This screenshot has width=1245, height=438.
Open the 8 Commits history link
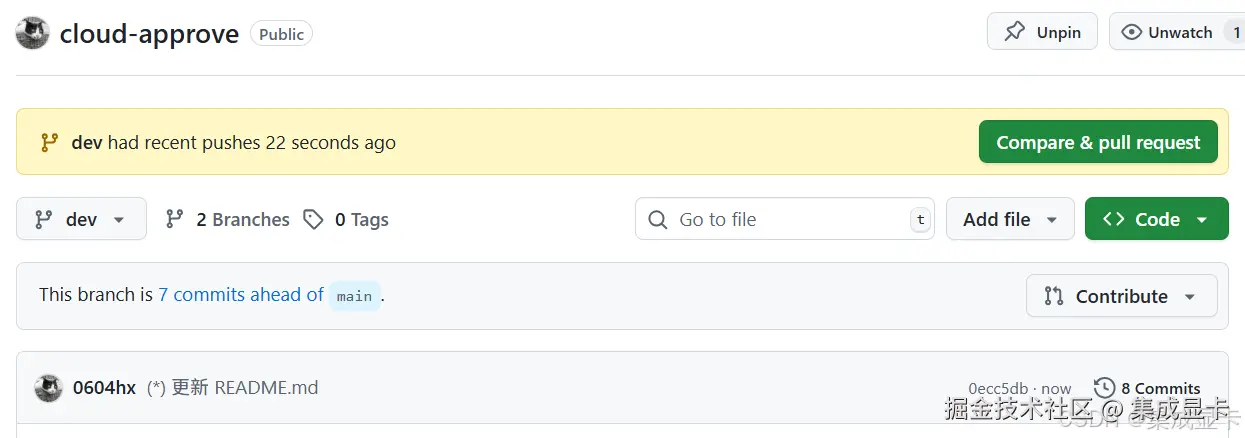pos(1160,388)
